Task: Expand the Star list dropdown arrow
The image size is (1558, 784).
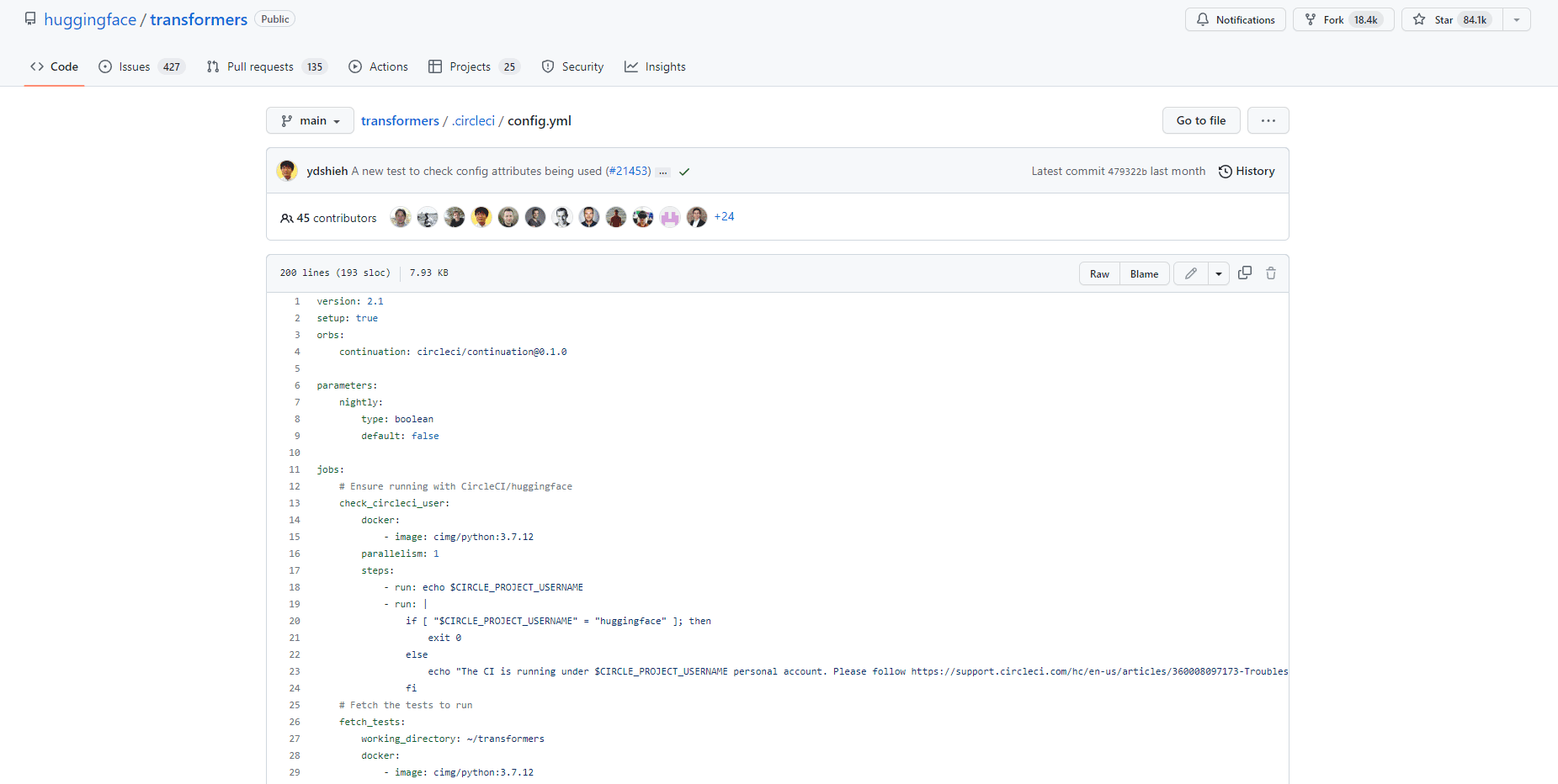Action: pos(1517,19)
